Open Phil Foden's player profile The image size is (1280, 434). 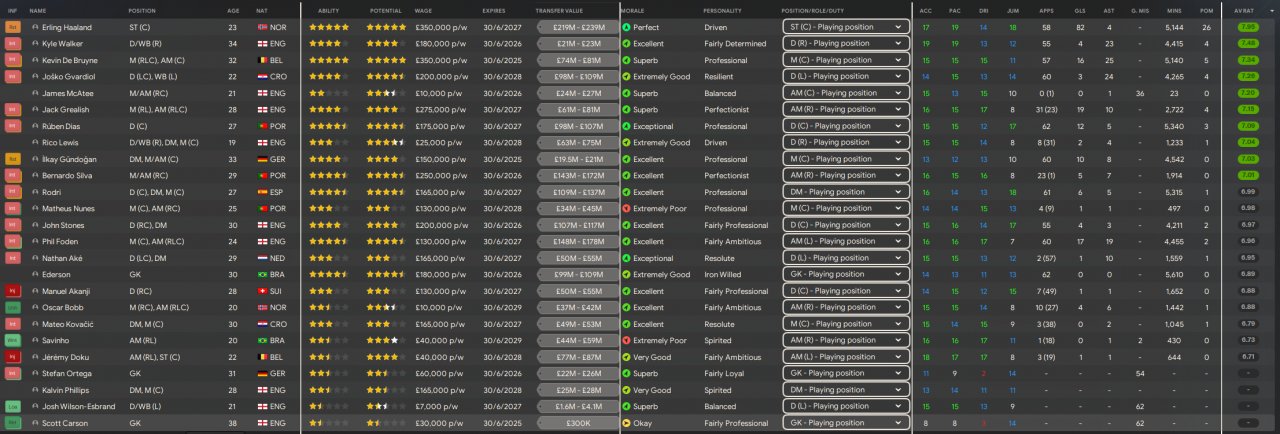pos(62,242)
